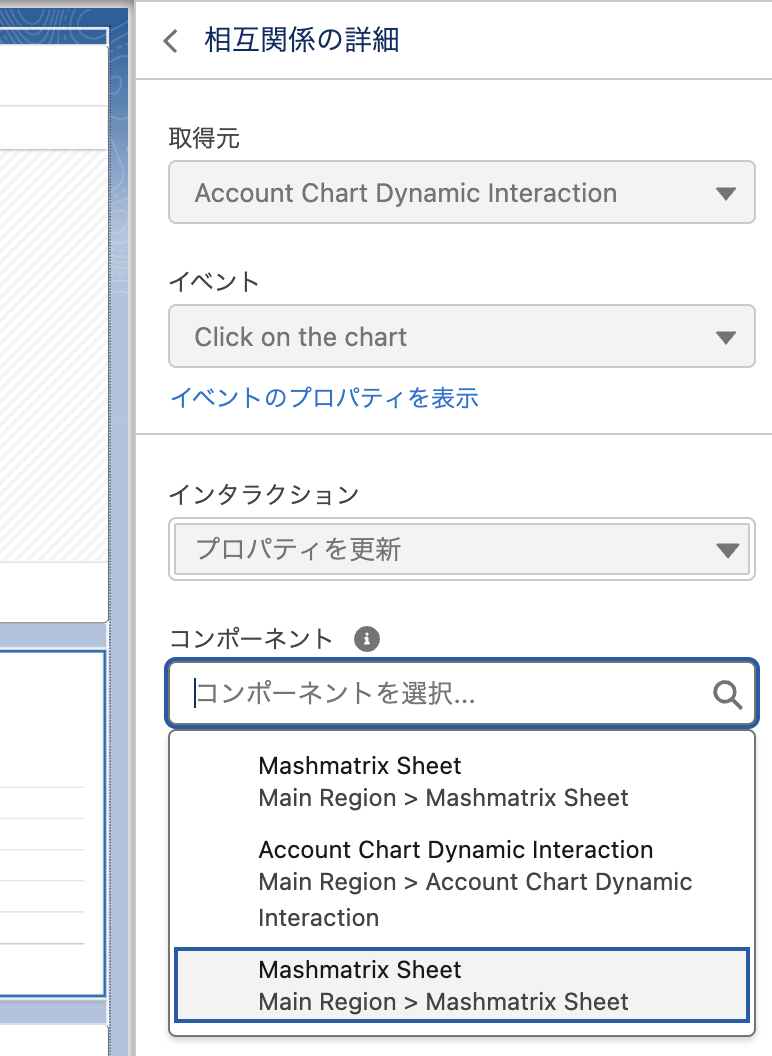The image size is (772, 1056).
Task: Open the Click on the chart event combobox
Action: click(461, 338)
